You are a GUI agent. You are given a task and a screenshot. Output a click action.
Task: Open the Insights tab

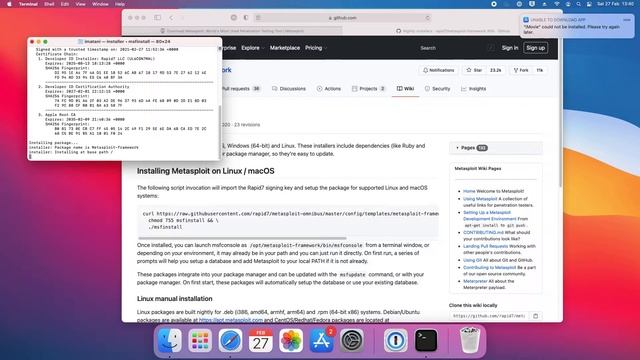click(473, 89)
